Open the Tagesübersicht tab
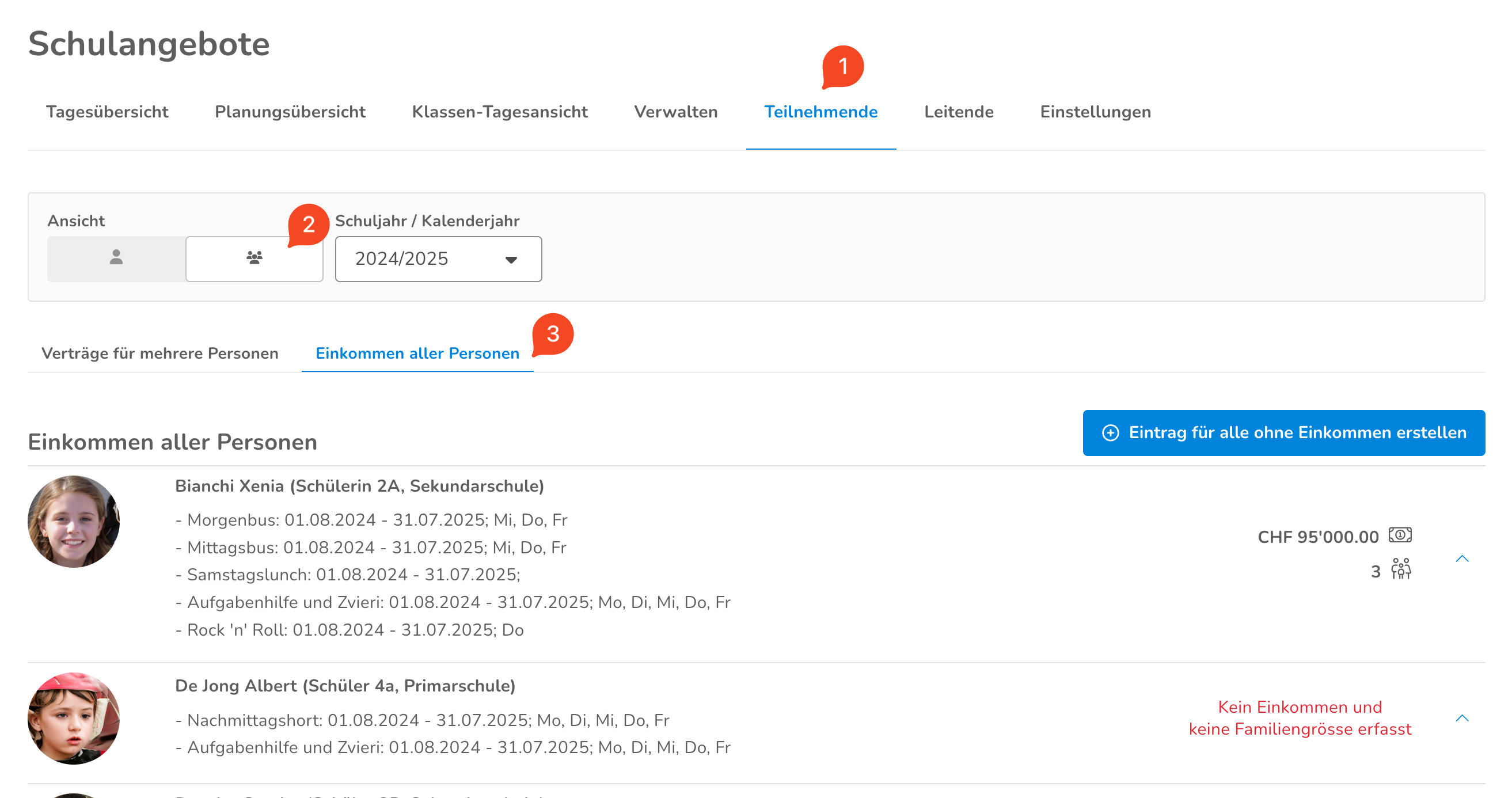1512x798 pixels. pos(107,112)
